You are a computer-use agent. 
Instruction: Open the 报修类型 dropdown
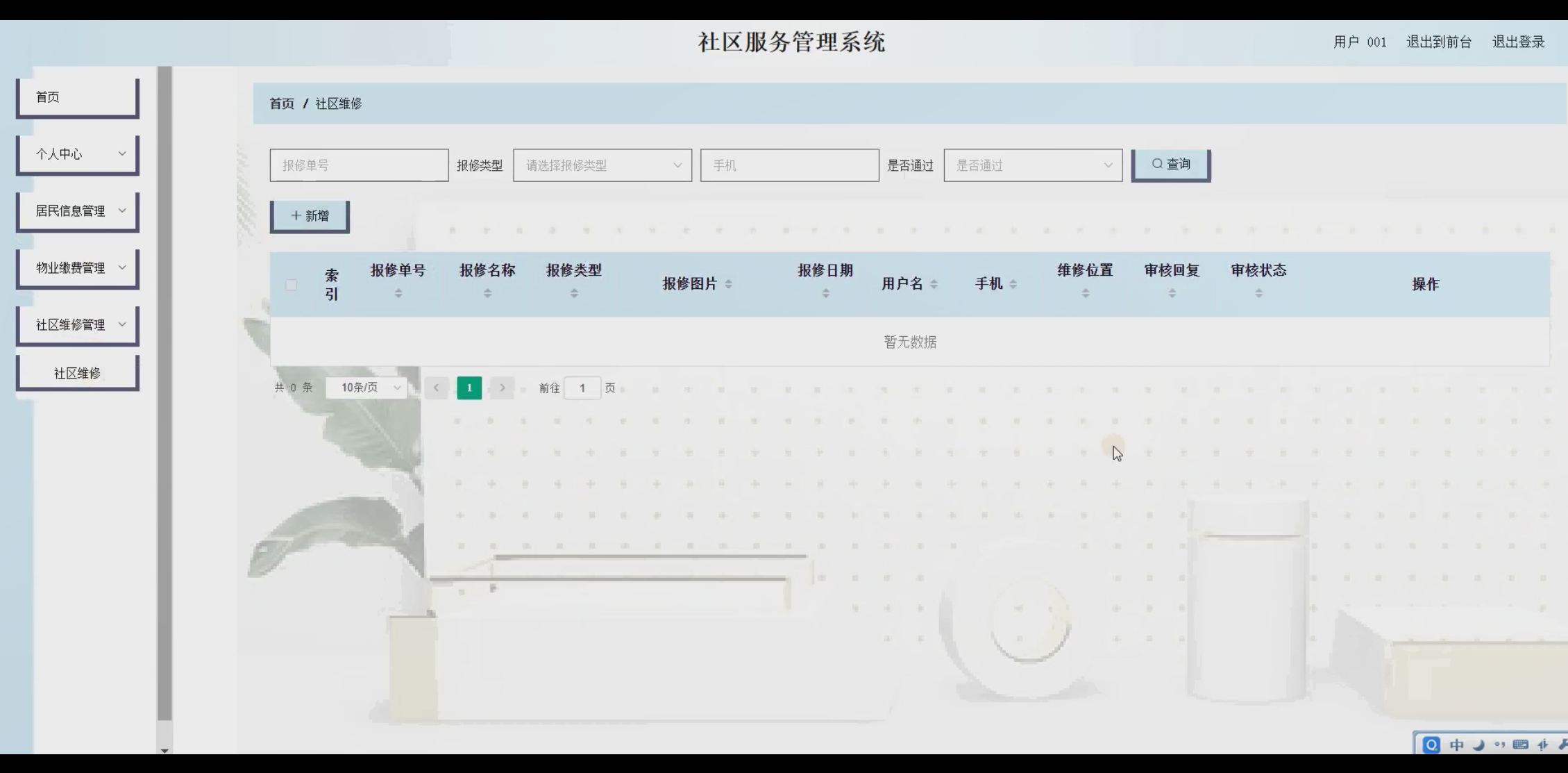pos(602,165)
